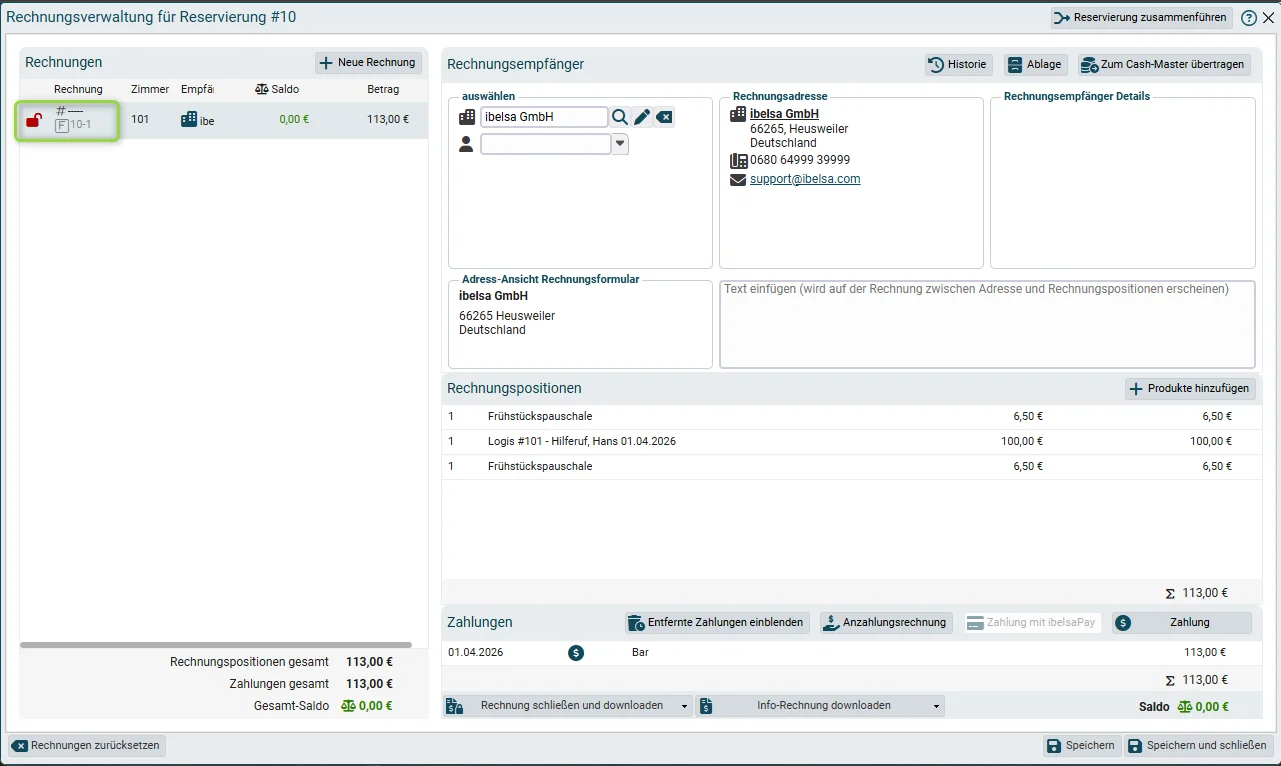Click the Zimmer column header
The width and height of the screenshot is (1281, 766).
150,90
